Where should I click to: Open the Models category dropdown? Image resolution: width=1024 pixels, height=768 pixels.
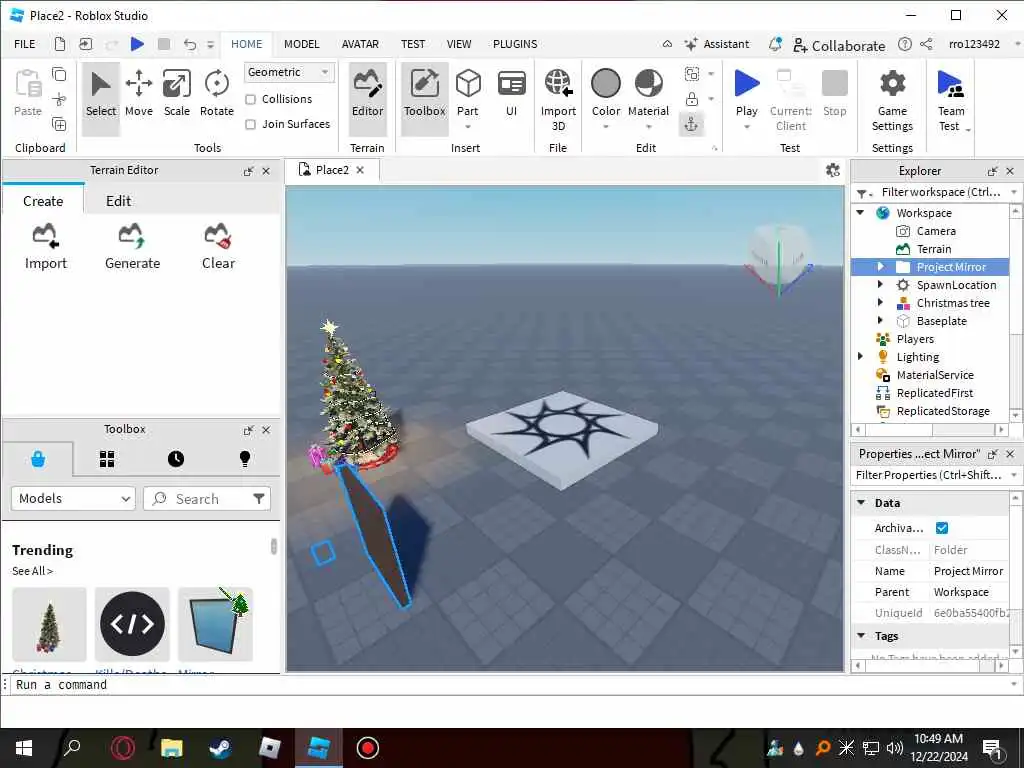point(73,498)
